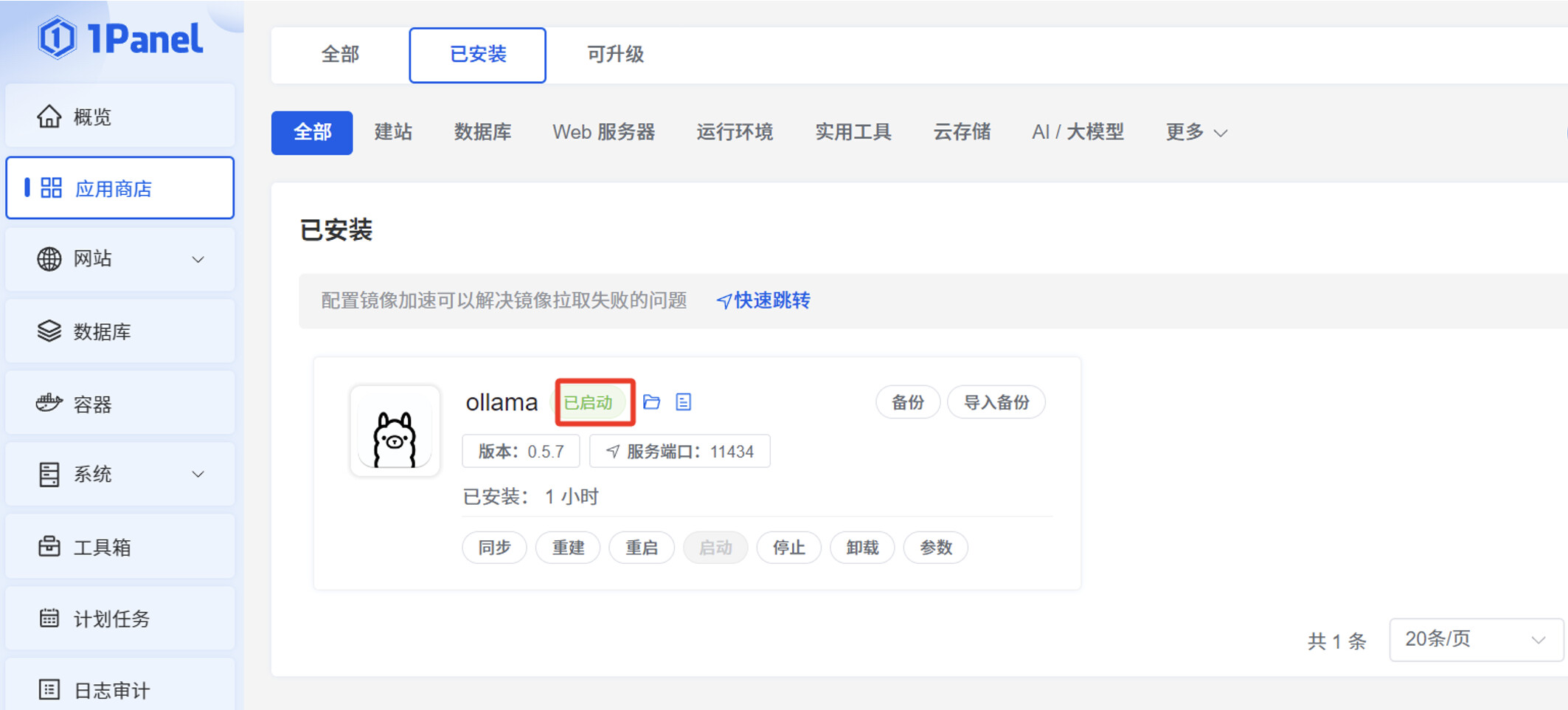
Task: Switch to the 可升级 tab
Action: tap(615, 55)
